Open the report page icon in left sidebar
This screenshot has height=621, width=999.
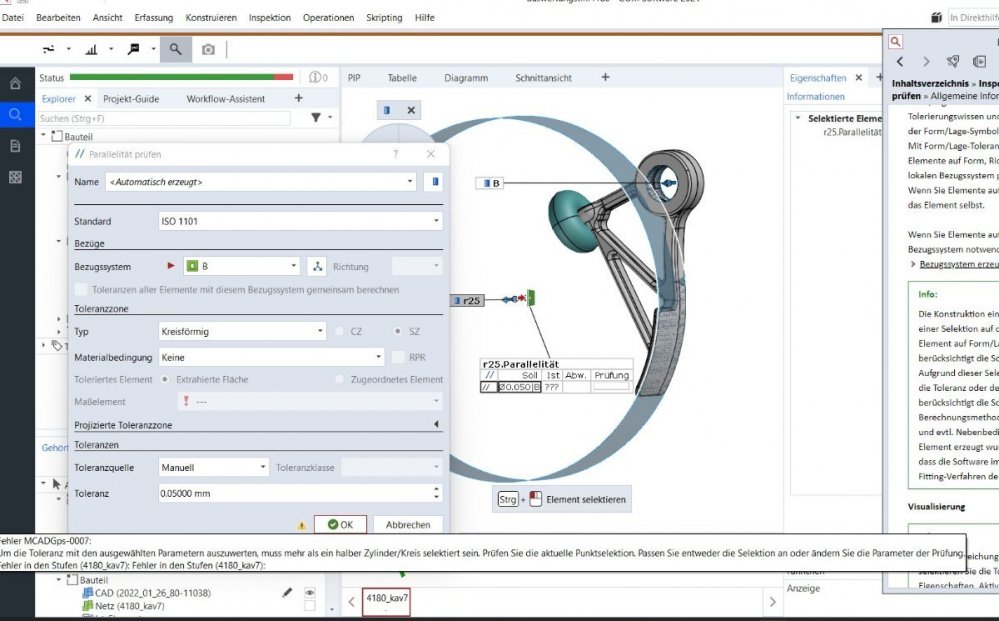[x=15, y=146]
